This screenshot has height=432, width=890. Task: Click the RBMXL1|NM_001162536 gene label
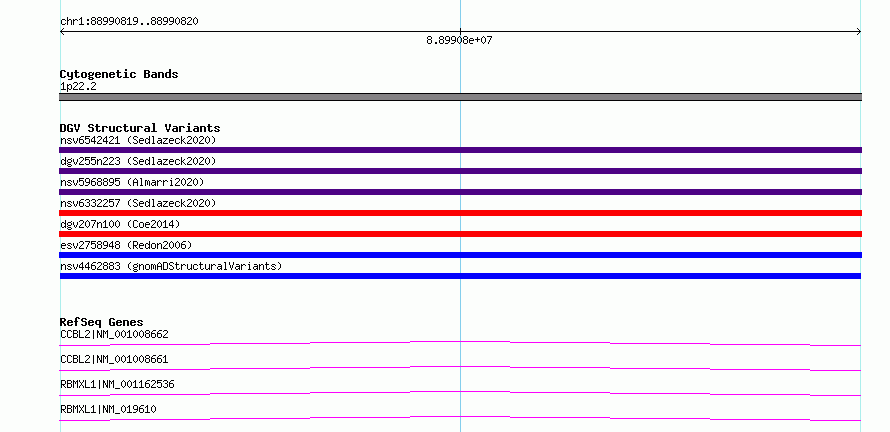117,384
